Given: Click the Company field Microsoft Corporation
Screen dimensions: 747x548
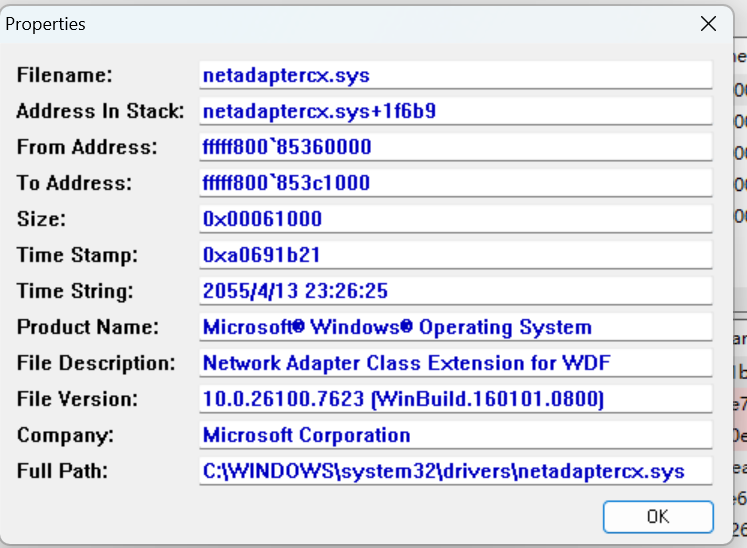Looking at the screenshot, I should 455,435.
